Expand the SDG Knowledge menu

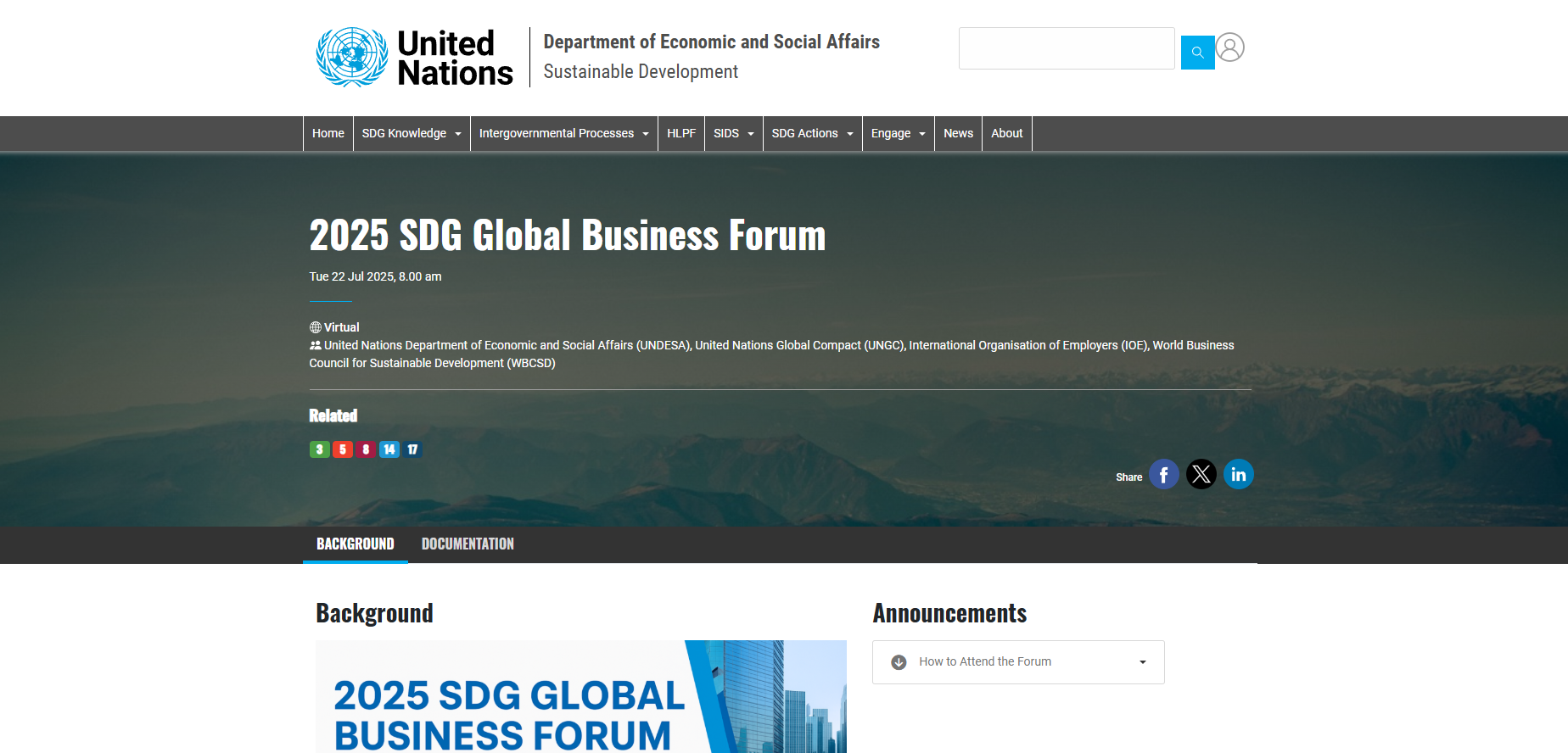[412, 134]
